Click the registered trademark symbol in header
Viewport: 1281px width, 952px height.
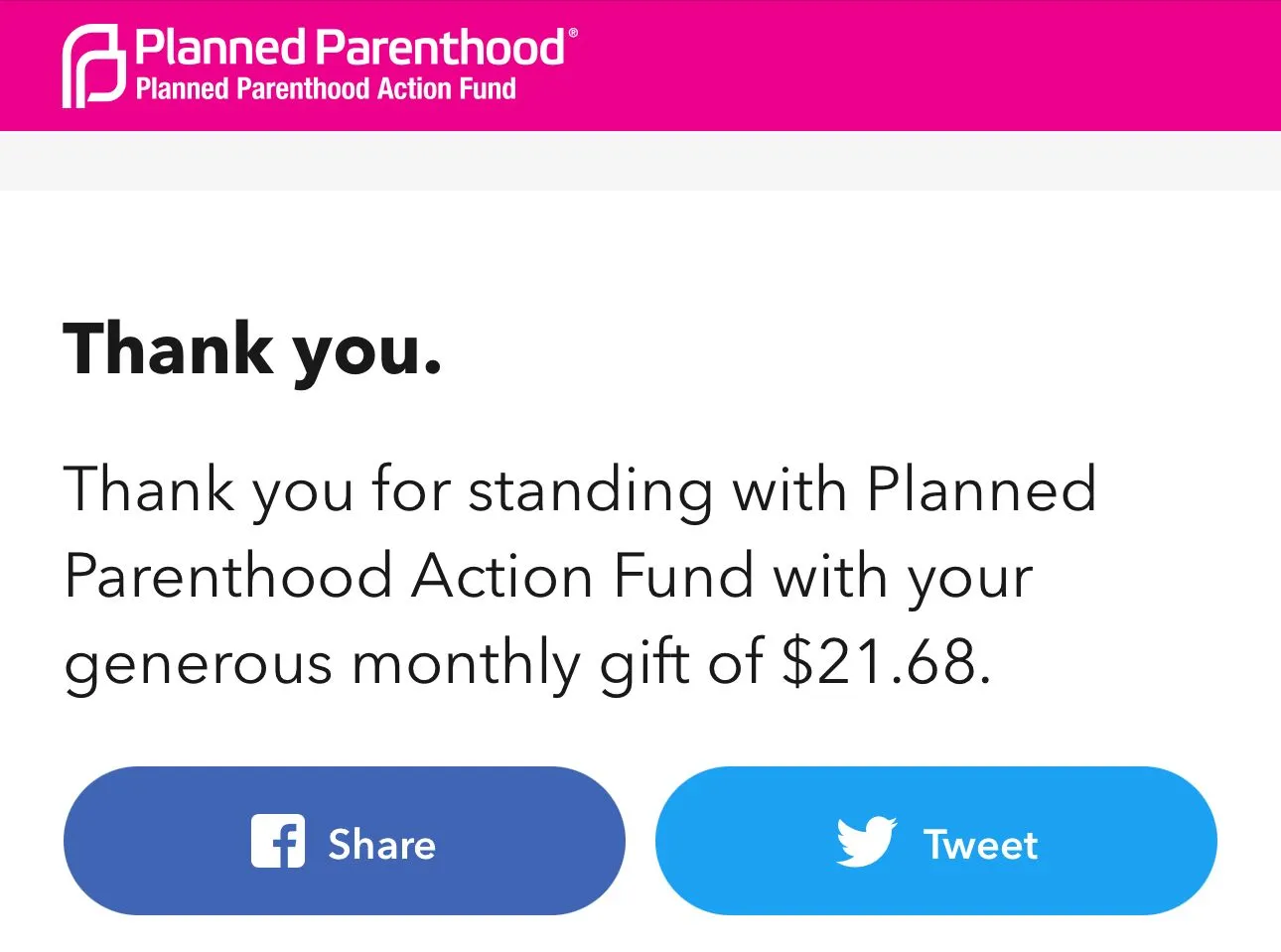[572, 33]
